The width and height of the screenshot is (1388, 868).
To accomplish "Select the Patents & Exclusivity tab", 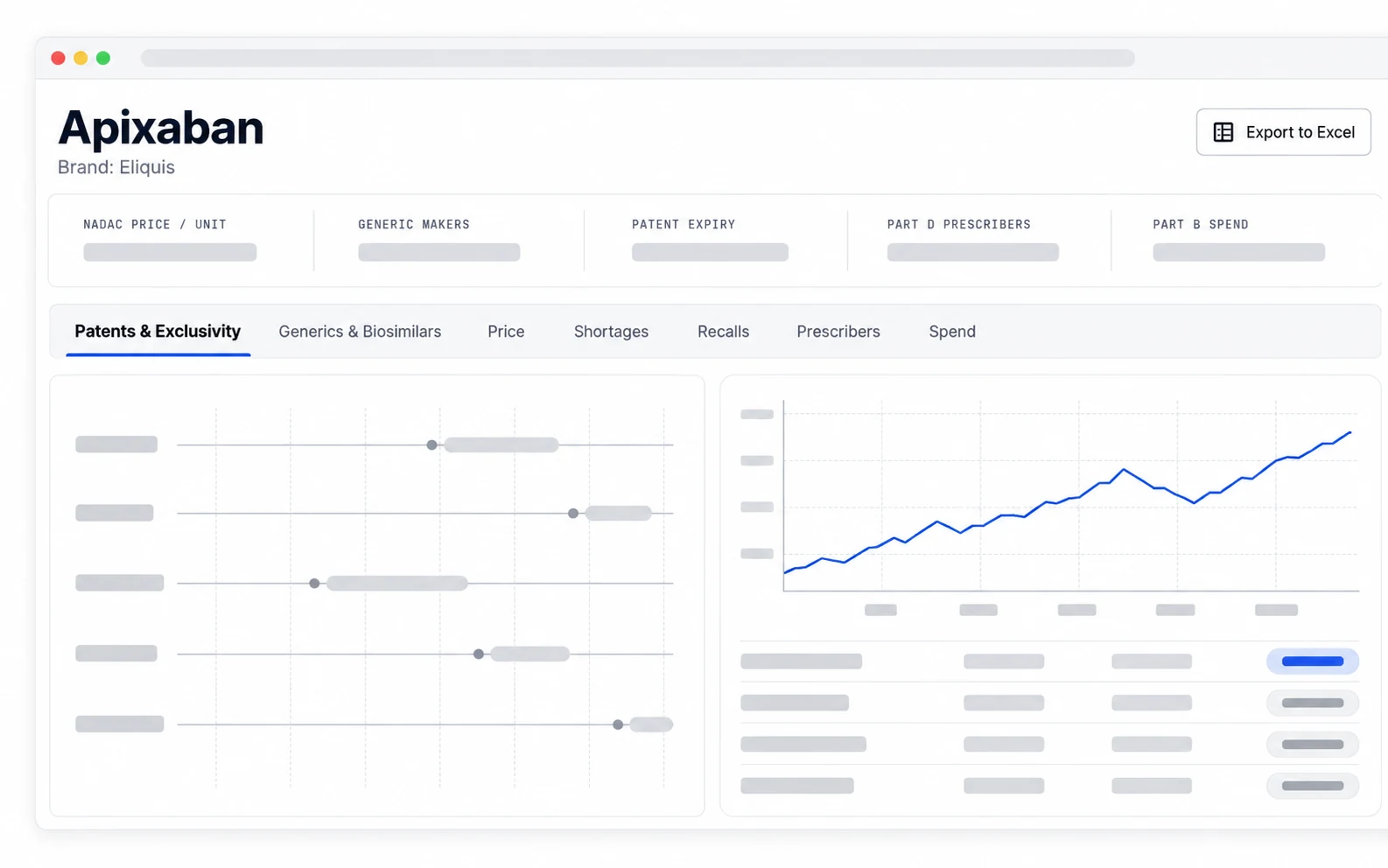I will [x=158, y=332].
